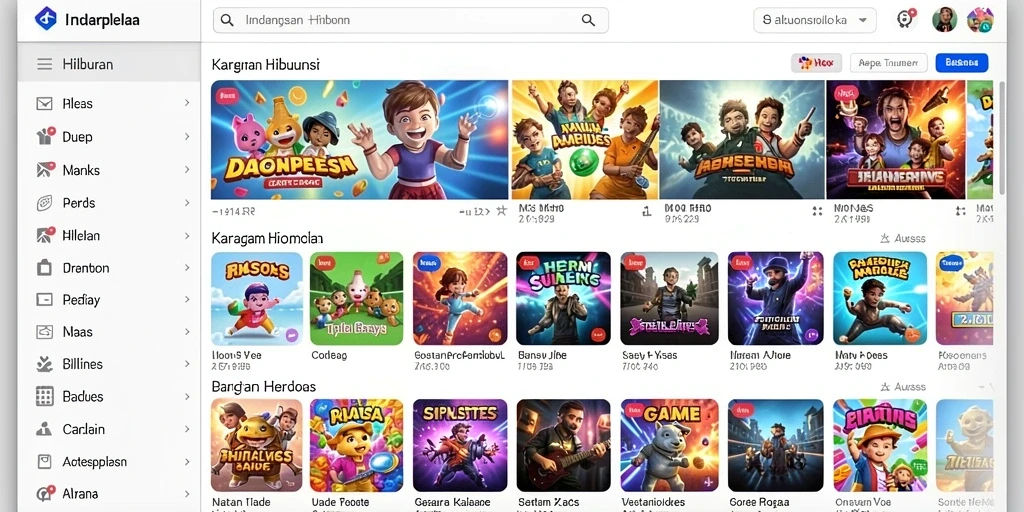The width and height of the screenshot is (1024, 512).
Task: Open the S akuonsriolka dropdown
Action: pos(815,20)
